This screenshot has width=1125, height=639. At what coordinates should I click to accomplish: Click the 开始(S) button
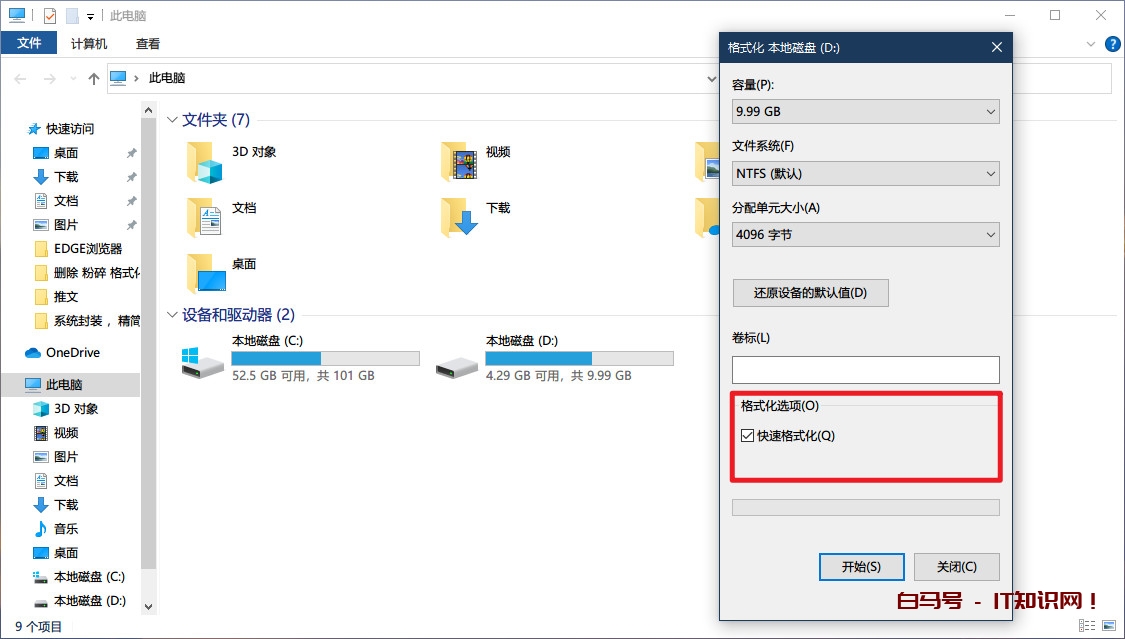[861, 567]
